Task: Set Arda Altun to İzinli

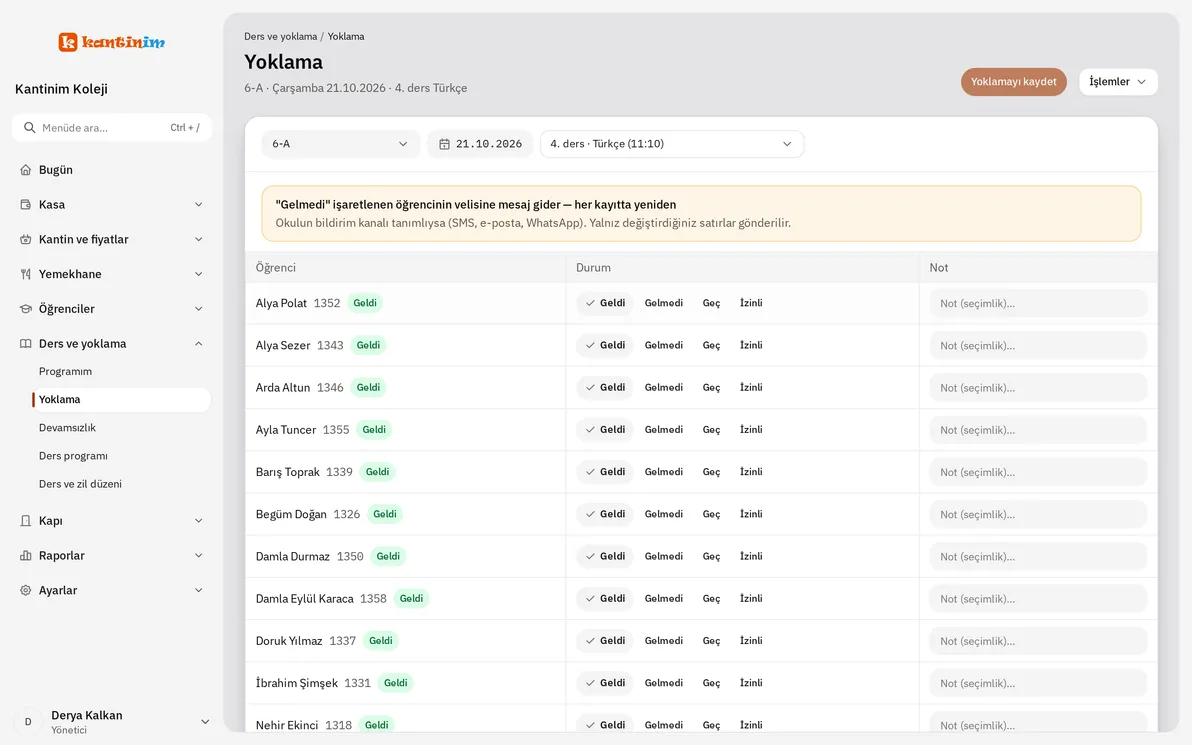Action: [x=751, y=388]
